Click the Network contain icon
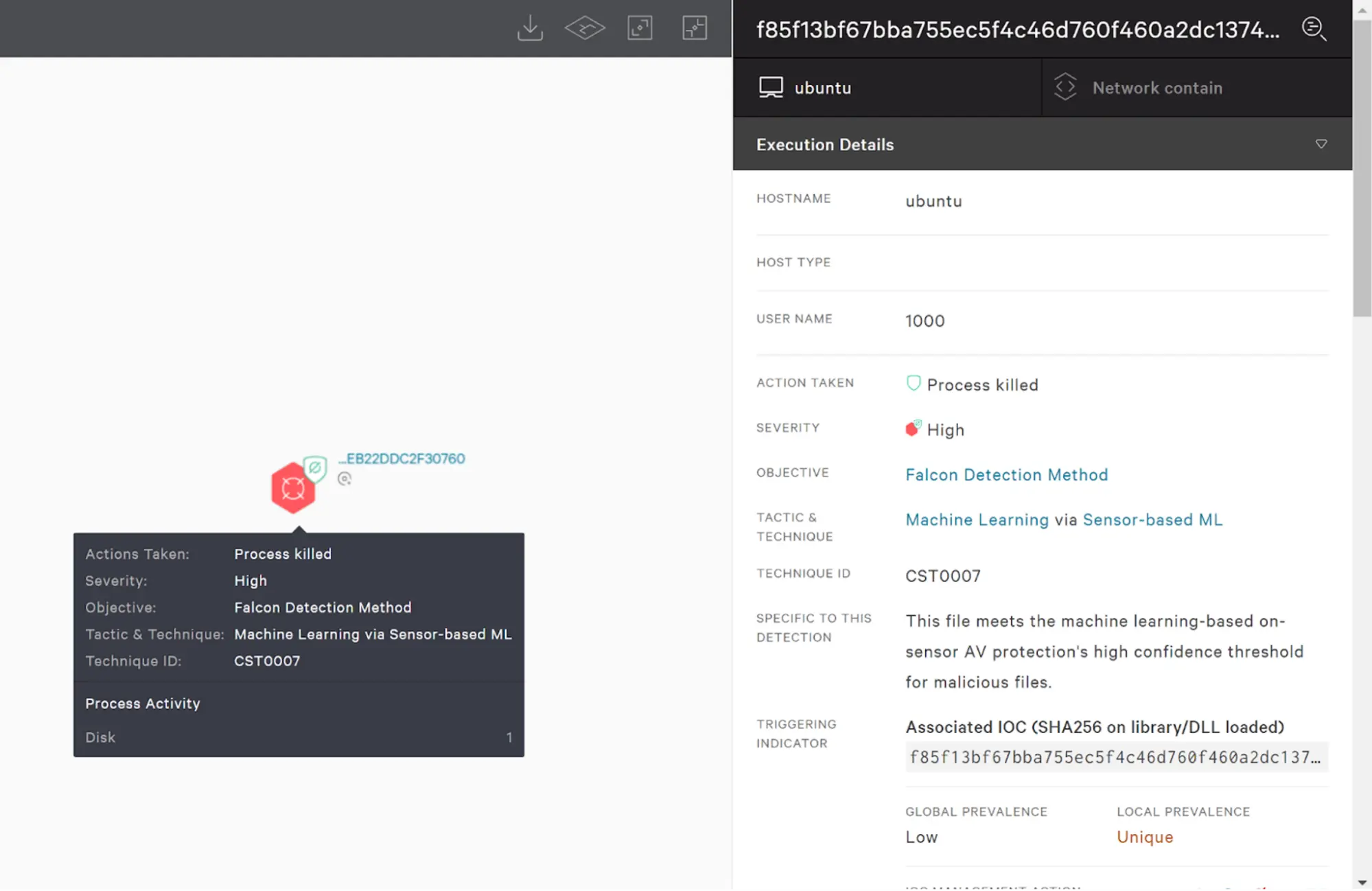Screen dimensions: 1372x891 (1065, 87)
